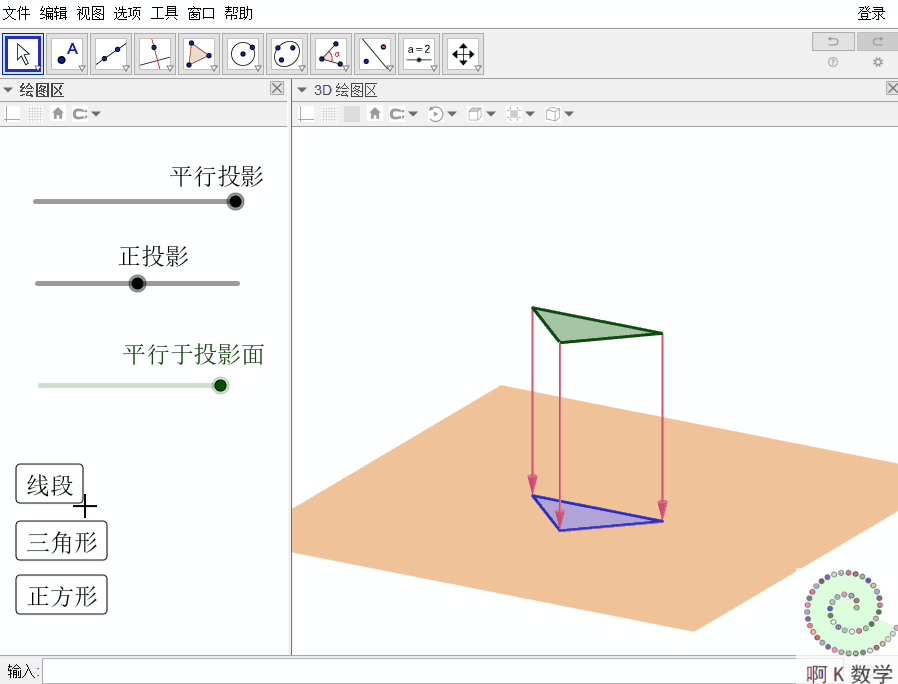Toggle grid in the 3D 绘图区 style bar
898x684 pixels.
pos(329,114)
